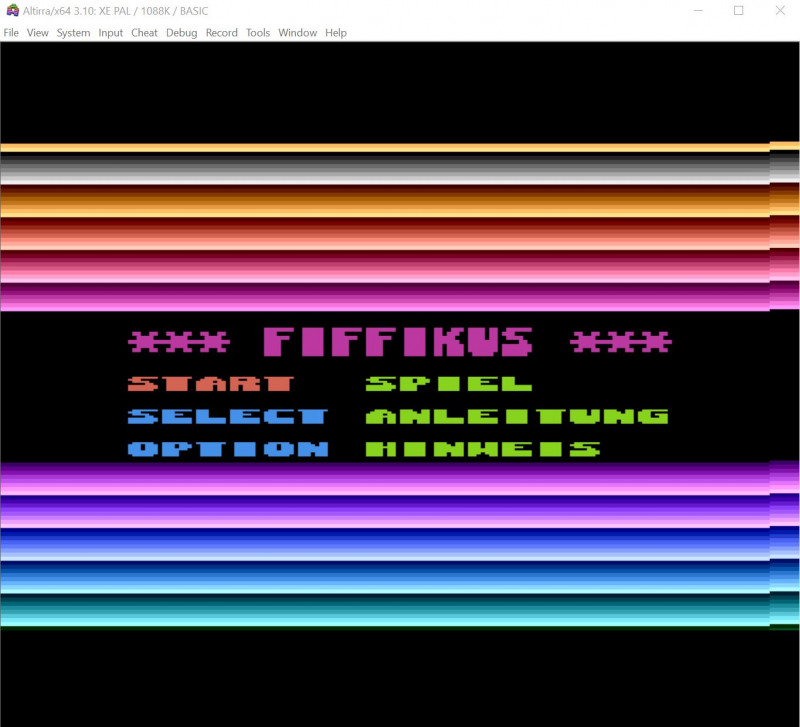Screen dimensions: 800x727
Task: Click the magenta rainbow stripe below the menu
Action: coord(400,485)
